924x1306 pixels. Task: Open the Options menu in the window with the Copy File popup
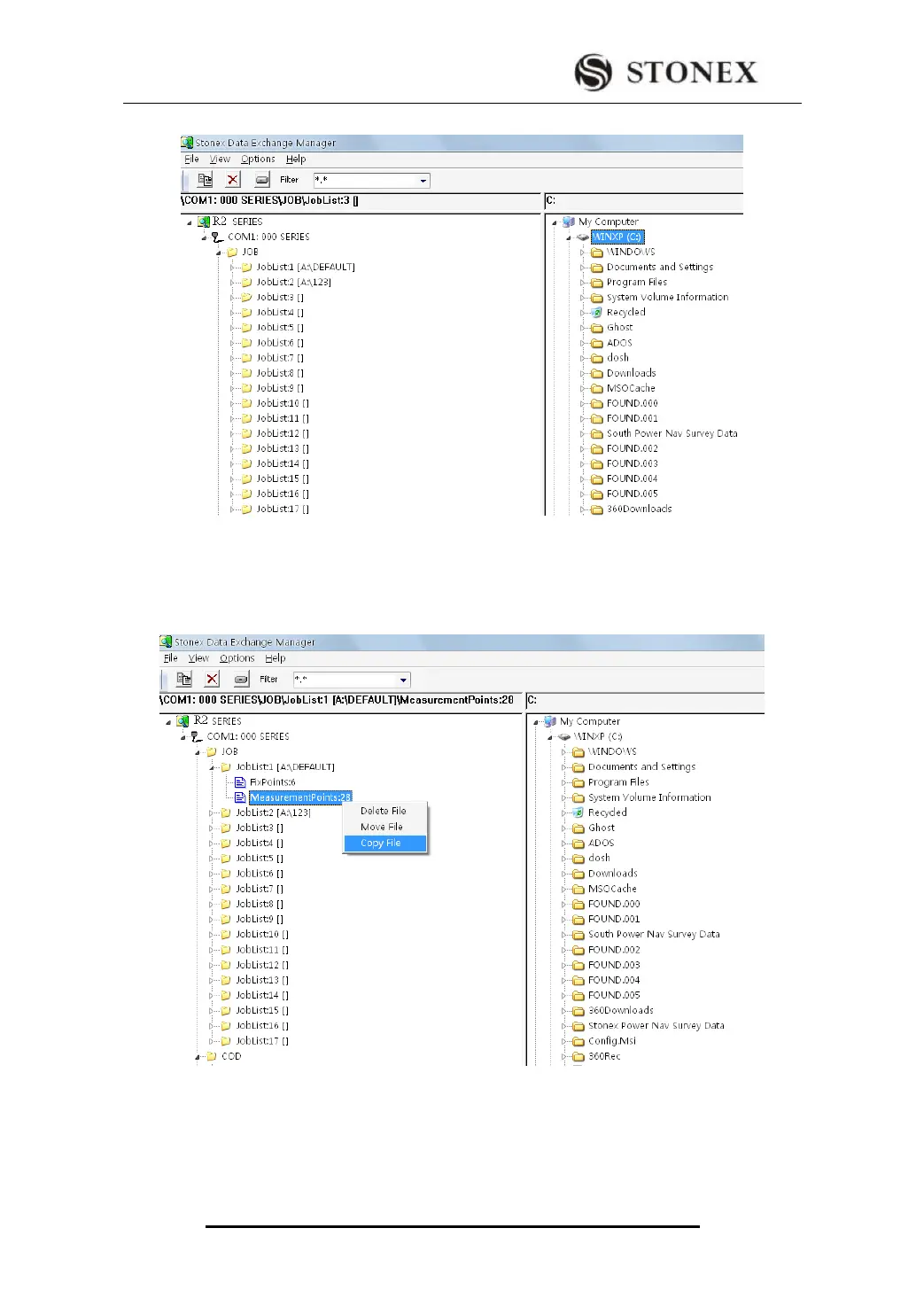[x=237, y=658]
